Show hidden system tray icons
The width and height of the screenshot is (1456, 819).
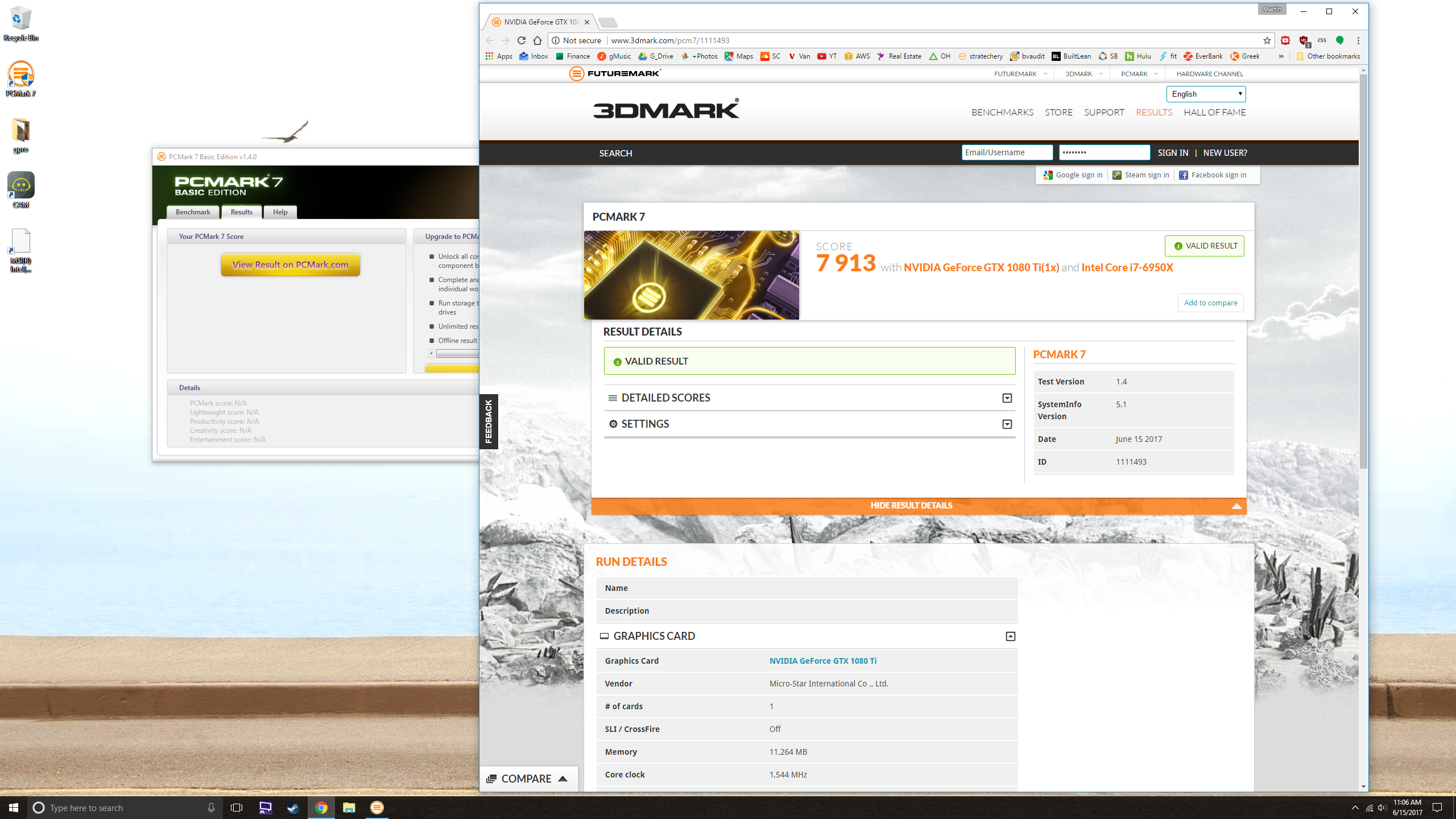point(1355,808)
